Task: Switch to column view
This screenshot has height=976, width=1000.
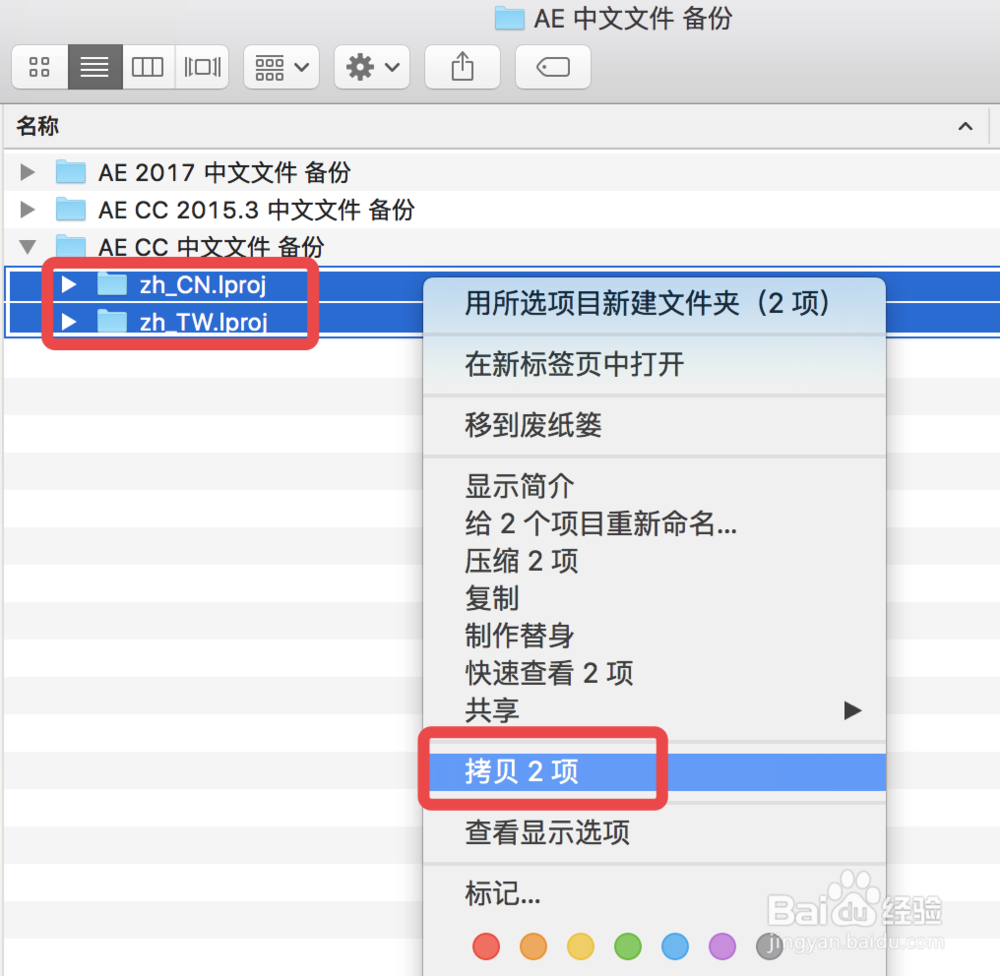Action: [x=148, y=67]
